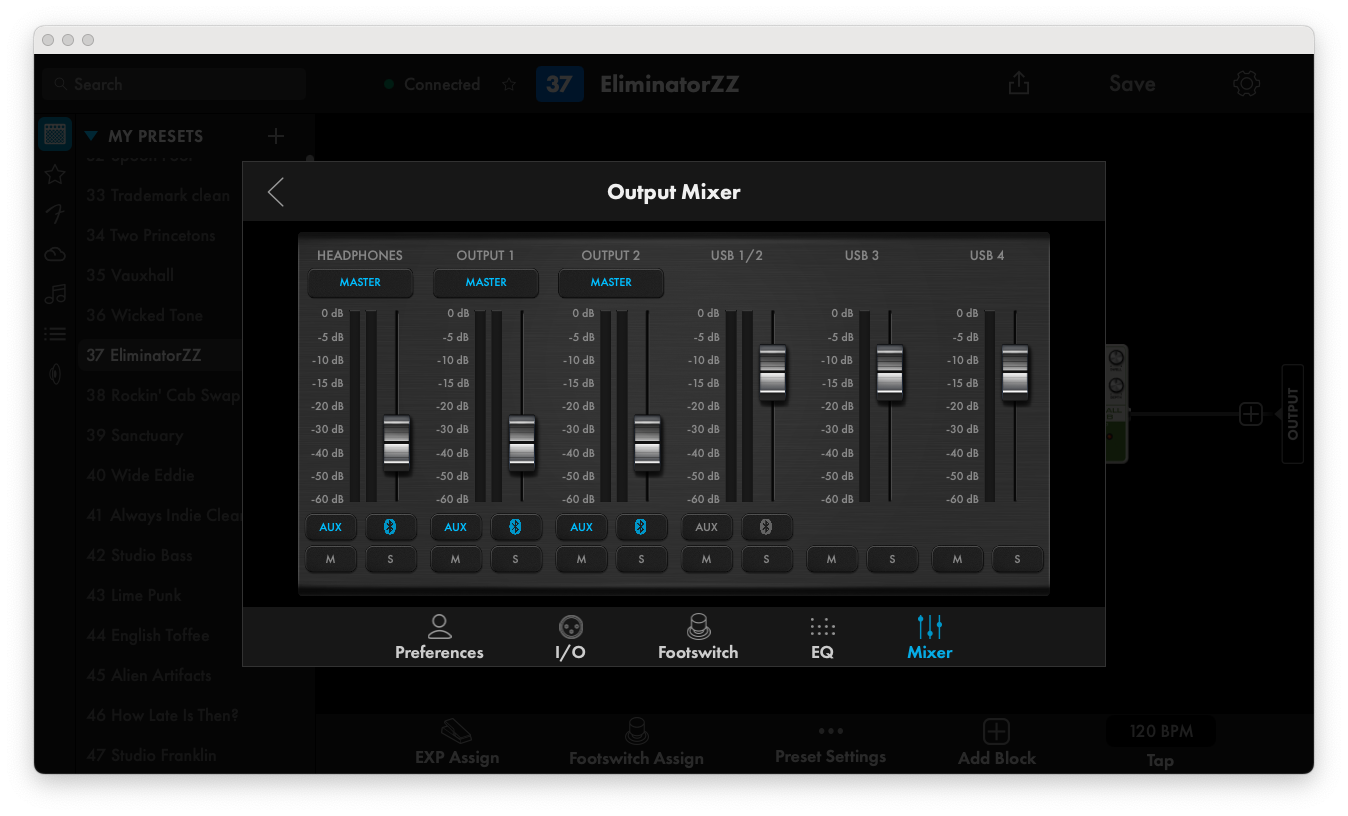The width and height of the screenshot is (1348, 816).
Task: Open the cloud presets section in the sidebar
Action: 54,254
